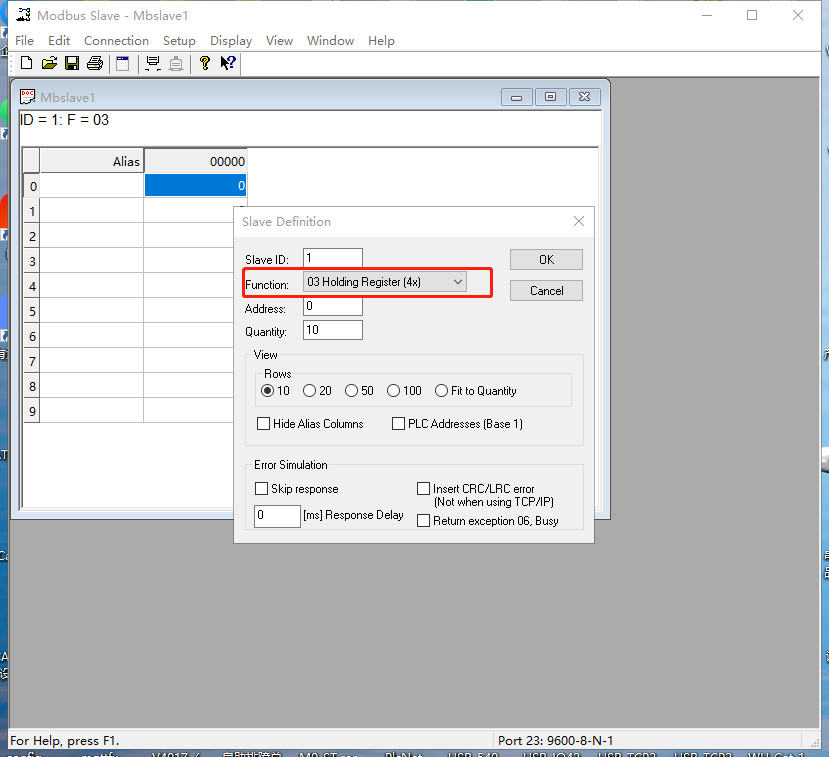Click the Connect toolbar icon
Viewport: 829px width, 757px height.
click(x=152, y=63)
